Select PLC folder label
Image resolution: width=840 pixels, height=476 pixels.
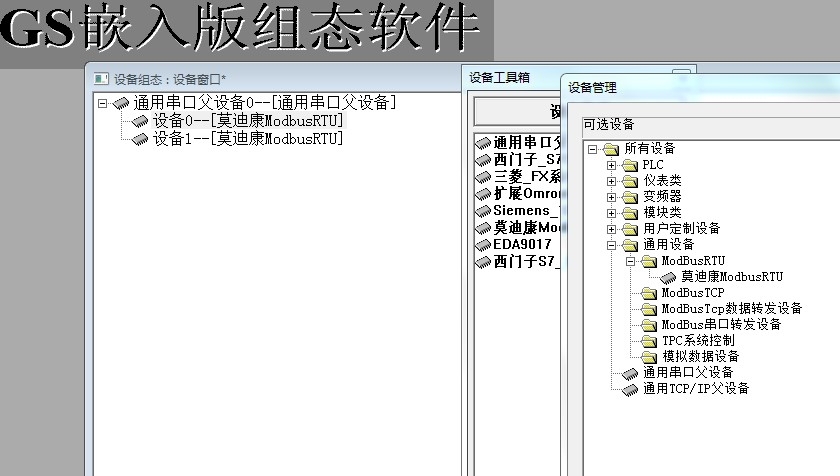[x=653, y=164]
